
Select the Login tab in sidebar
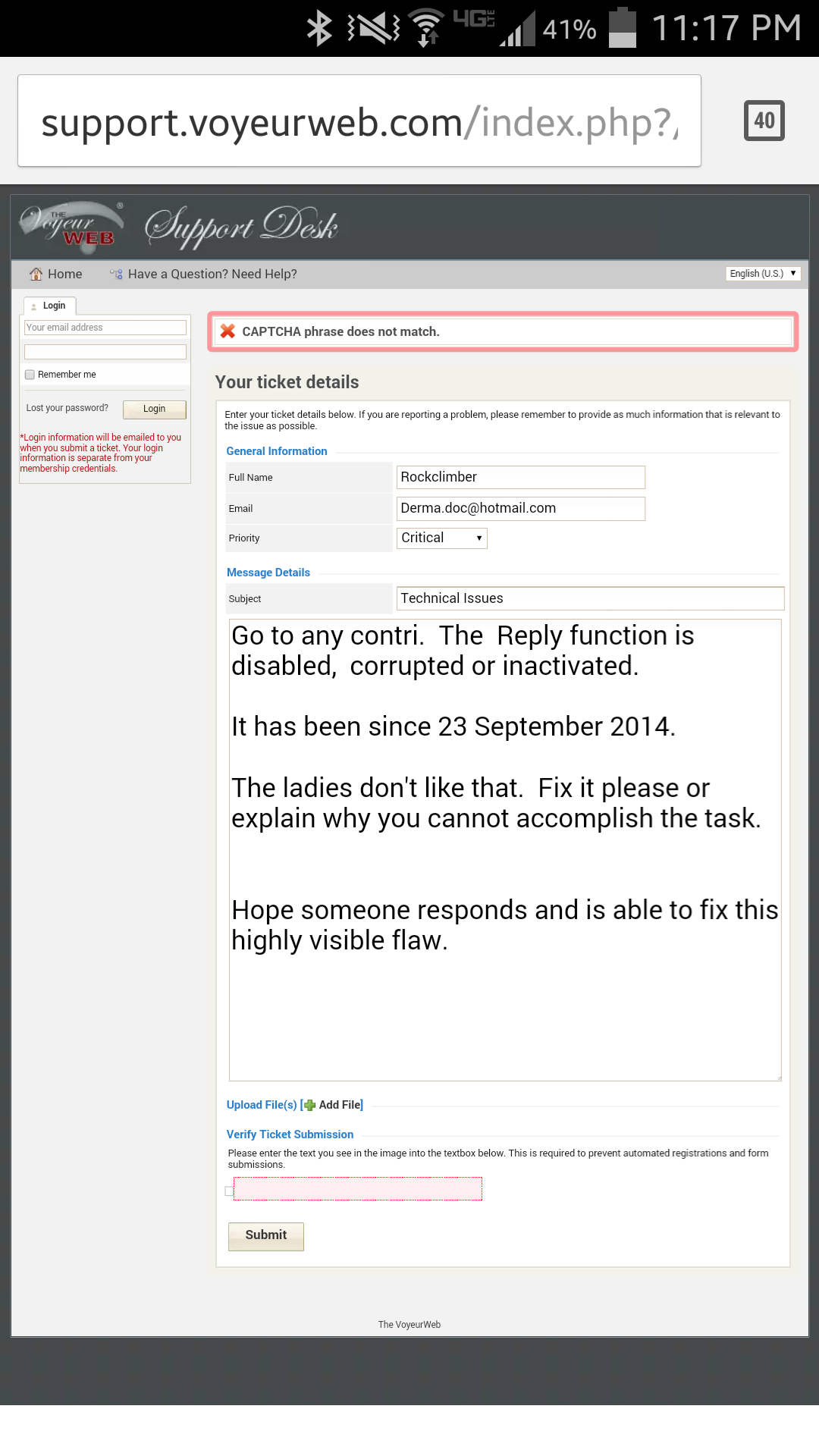click(x=50, y=306)
